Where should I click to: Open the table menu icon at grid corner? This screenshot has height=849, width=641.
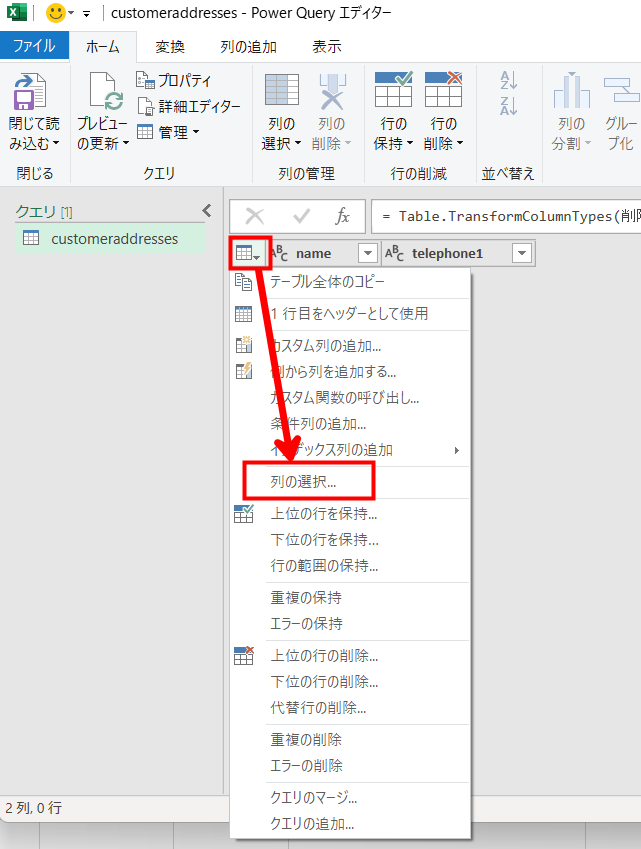pyautogui.click(x=248, y=253)
